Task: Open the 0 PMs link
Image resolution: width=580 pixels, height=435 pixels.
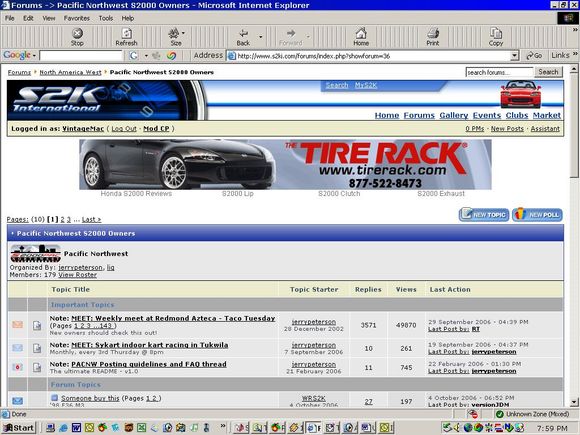Action: click(475, 129)
